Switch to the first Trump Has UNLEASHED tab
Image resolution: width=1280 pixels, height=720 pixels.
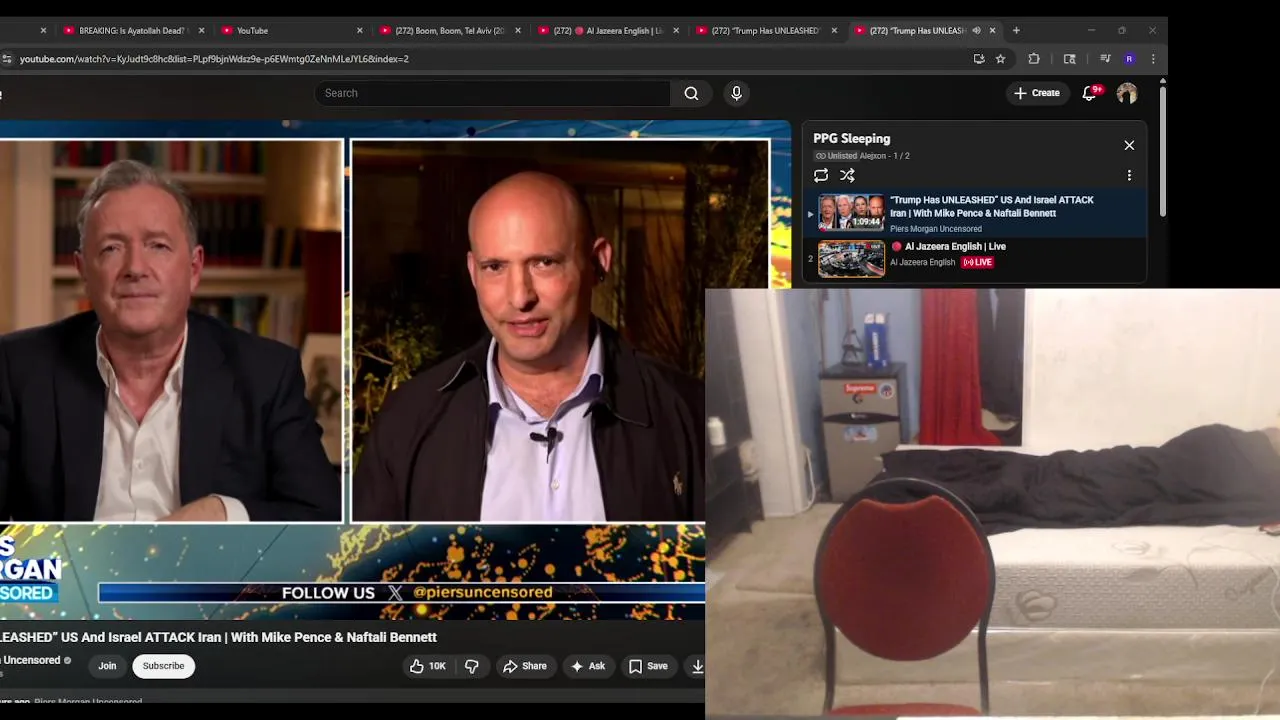coord(765,30)
